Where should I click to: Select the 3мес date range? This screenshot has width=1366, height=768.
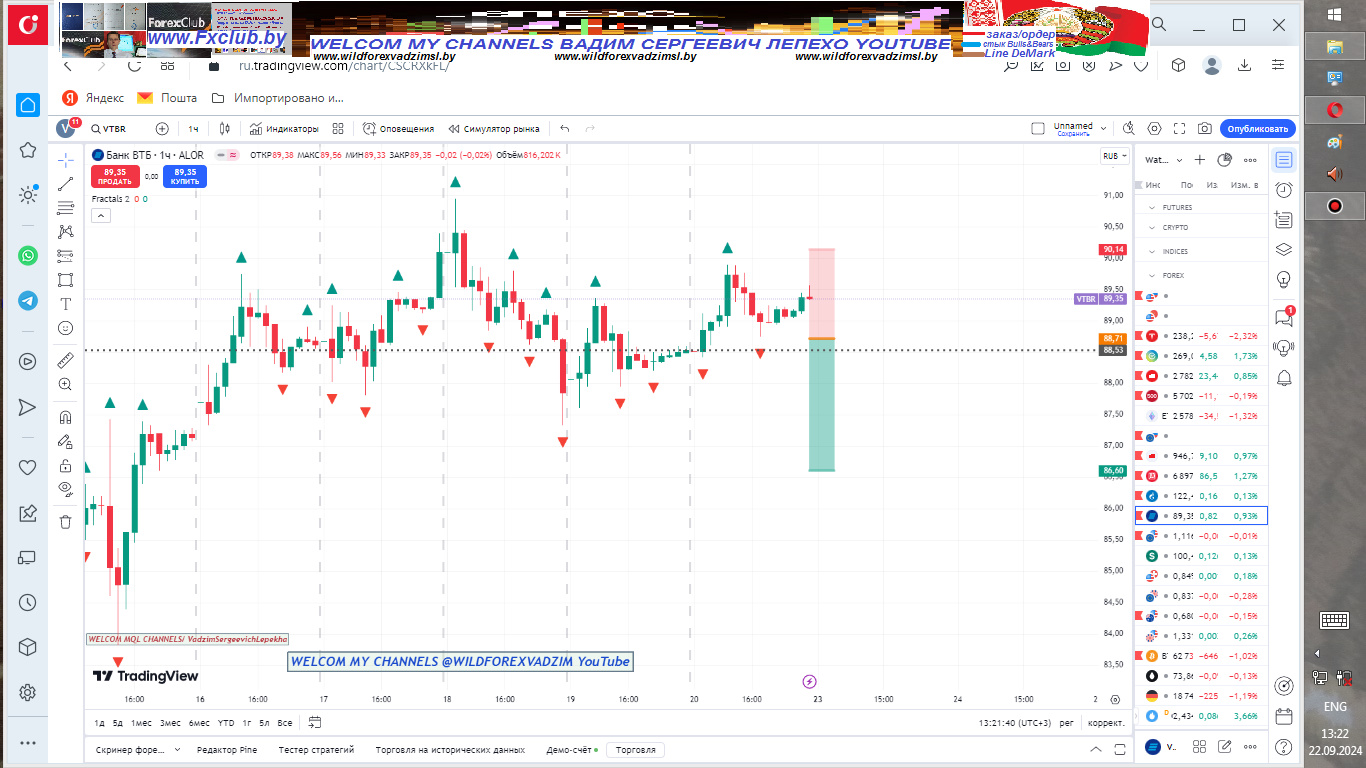click(x=171, y=722)
